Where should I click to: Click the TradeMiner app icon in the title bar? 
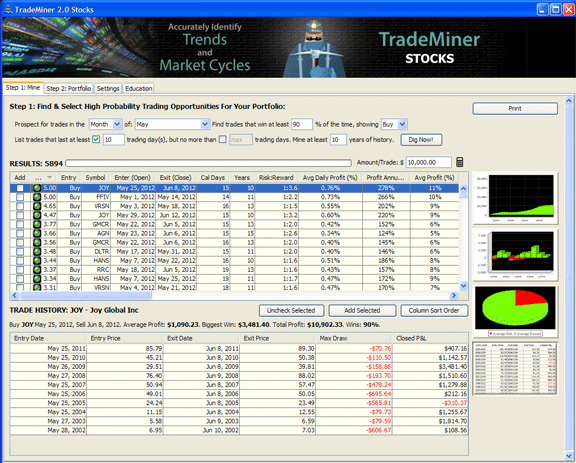click(x=7, y=9)
